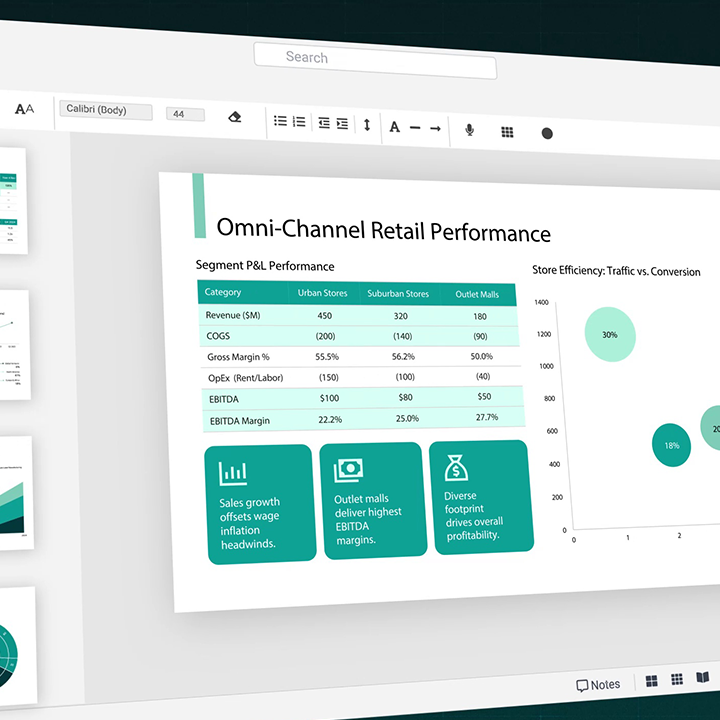
Task: Apply bulleted list formatting
Action: 280,121
